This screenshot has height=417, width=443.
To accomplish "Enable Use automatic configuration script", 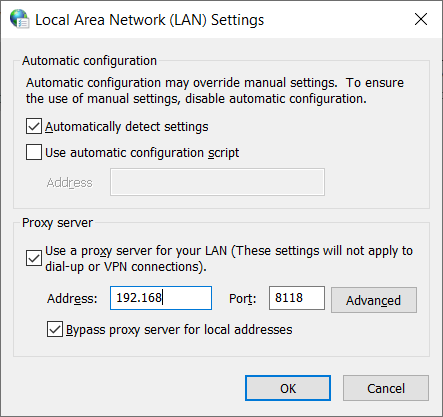I will [x=34, y=152].
